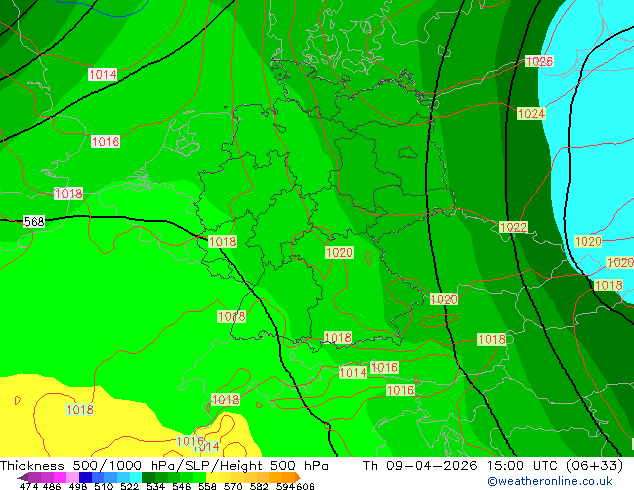This screenshot has height=490, width=634.
Task: Click the orange arrow at legend end
Action: tap(298, 477)
